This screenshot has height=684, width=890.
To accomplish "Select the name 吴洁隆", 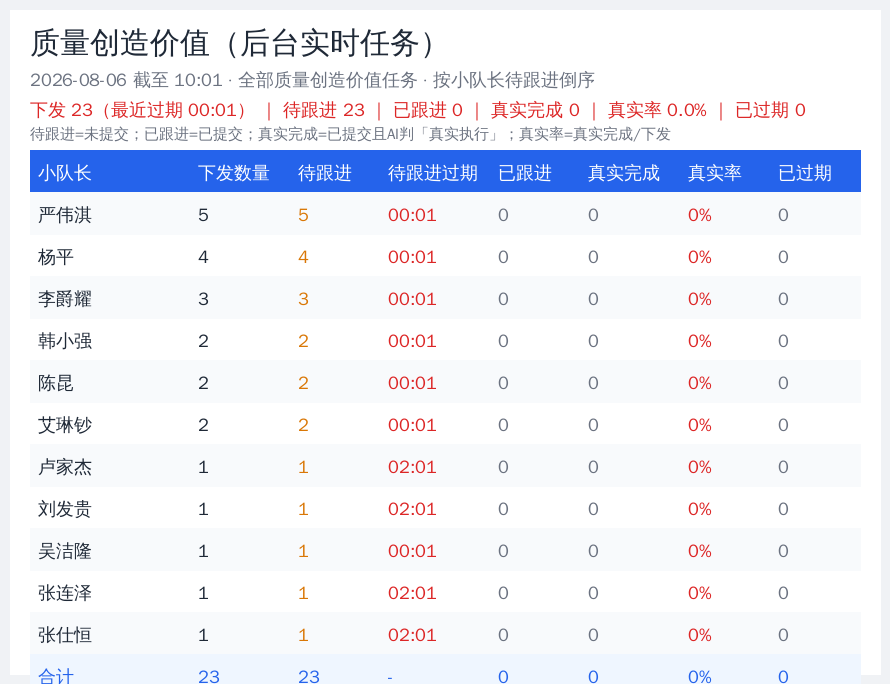I will (65, 551).
